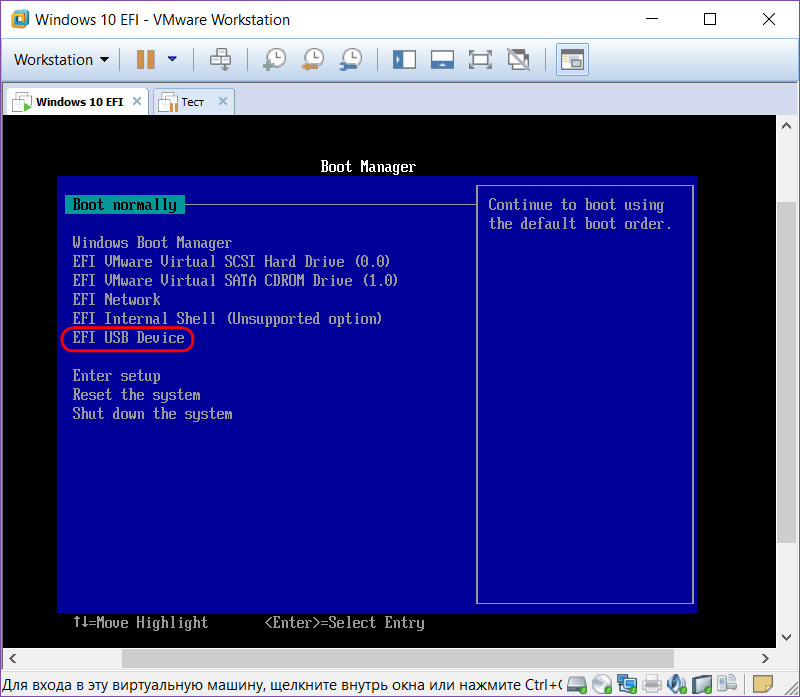This screenshot has height=697, width=800.
Task: Choose Enter setup option
Action: pyautogui.click(x=116, y=376)
